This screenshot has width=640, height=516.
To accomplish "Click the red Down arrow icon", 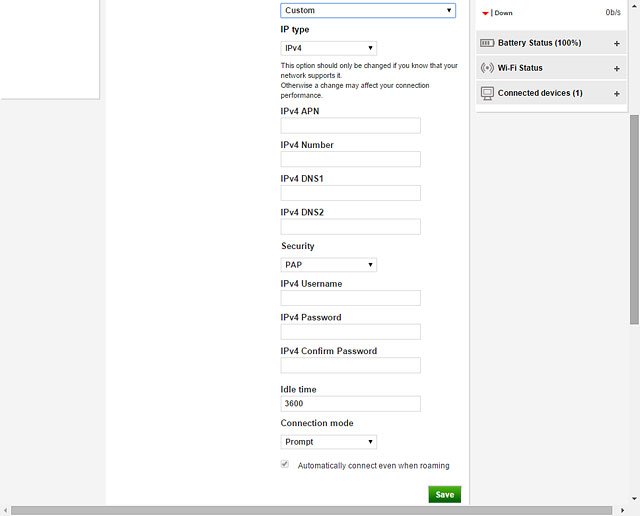I will (x=486, y=13).
